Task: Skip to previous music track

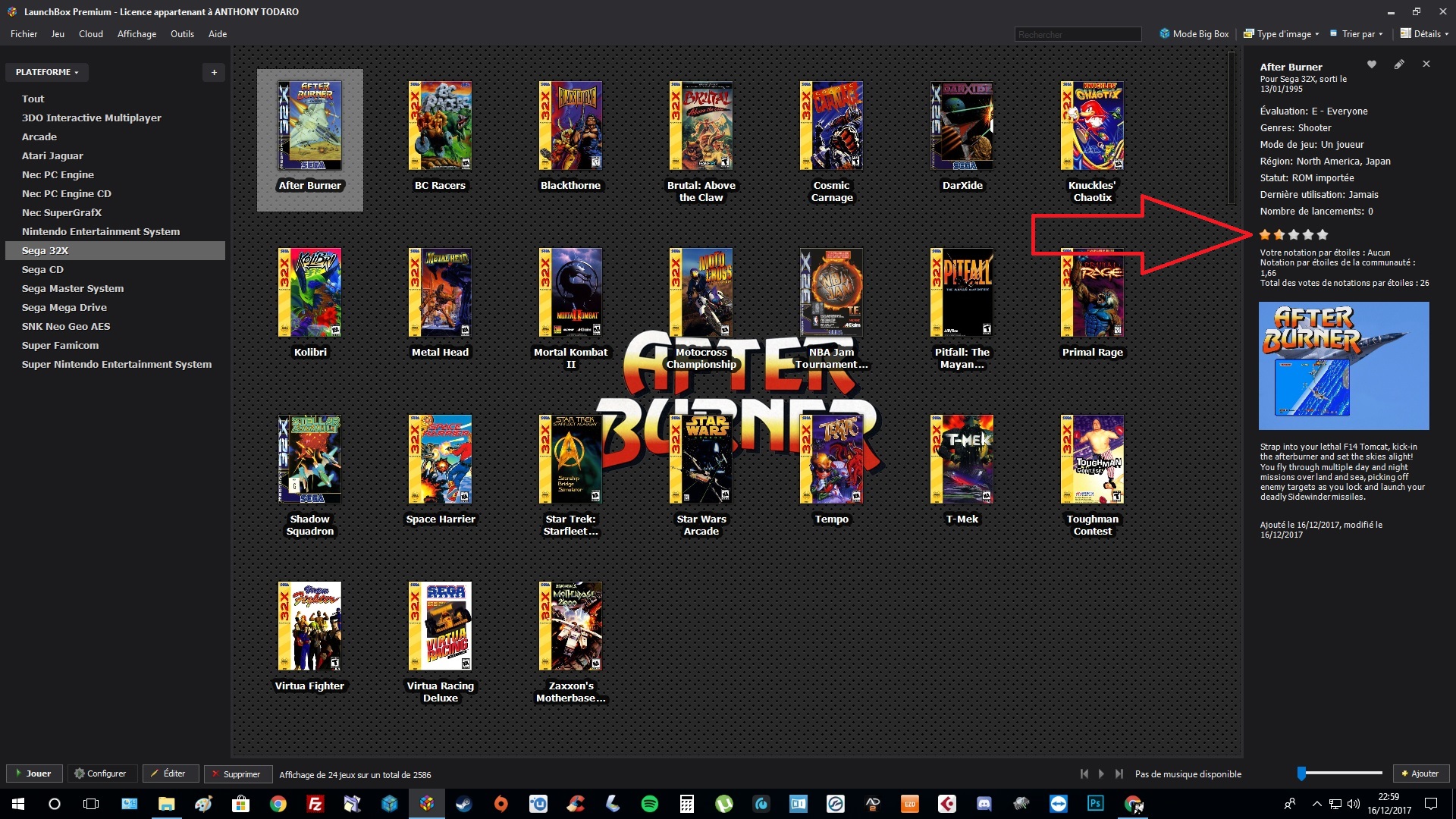Action: [1084, 773]
